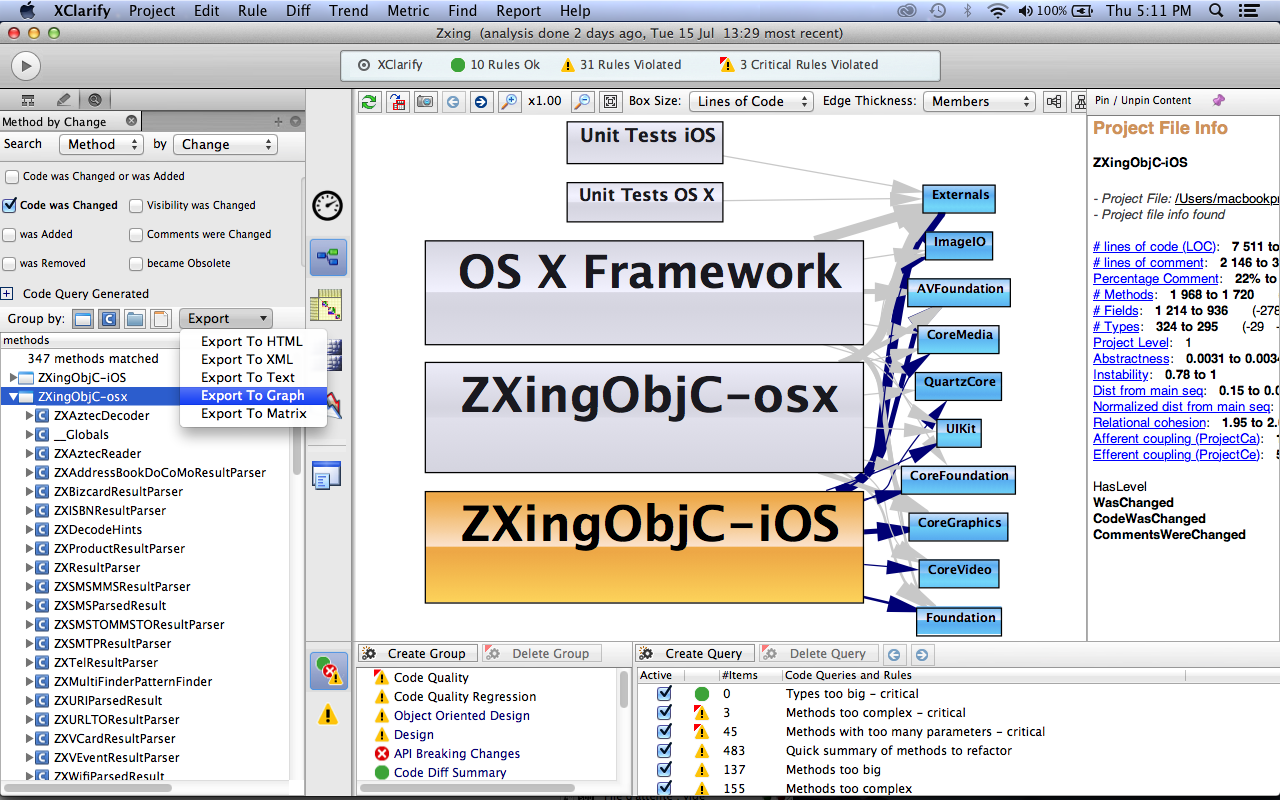Enable was Removed checkbox
This screenshot has height=800, width=1280.
10,264
